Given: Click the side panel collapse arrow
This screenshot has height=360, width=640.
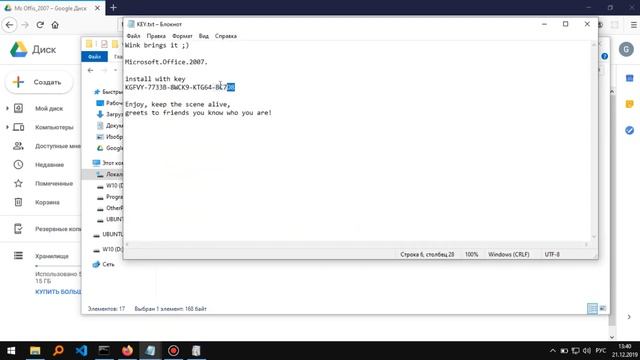Looking at the screenshot, I should [629, 317].
